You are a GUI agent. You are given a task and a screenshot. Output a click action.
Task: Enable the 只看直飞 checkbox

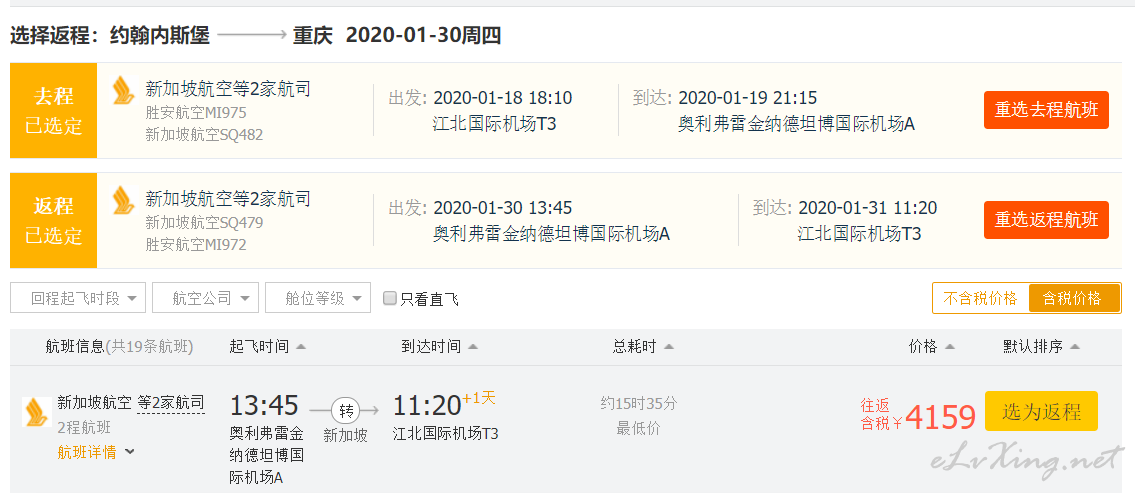pos(390,298)
